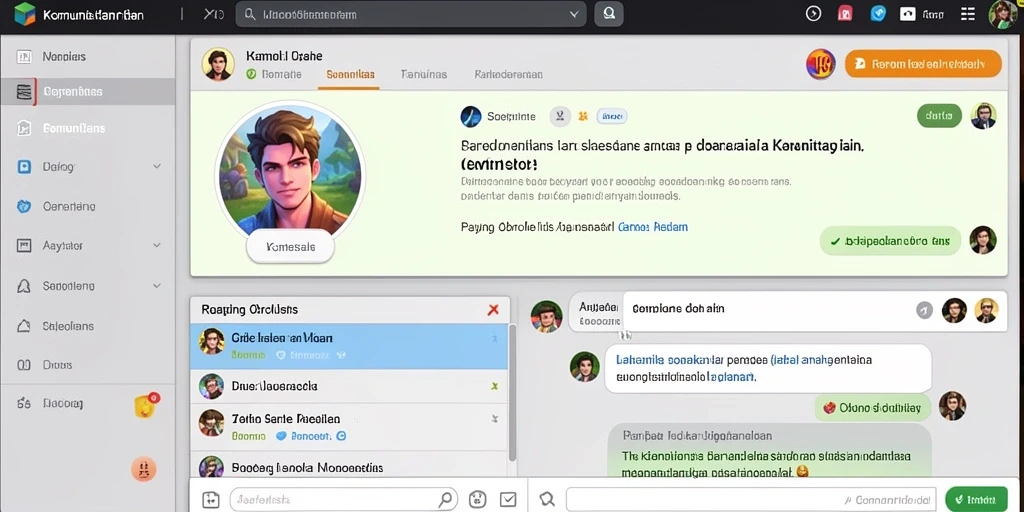The height and width of the screenshot is (512, 1024).
Task: Click the list panel vertical scrollbar
Action: (513, 392)
